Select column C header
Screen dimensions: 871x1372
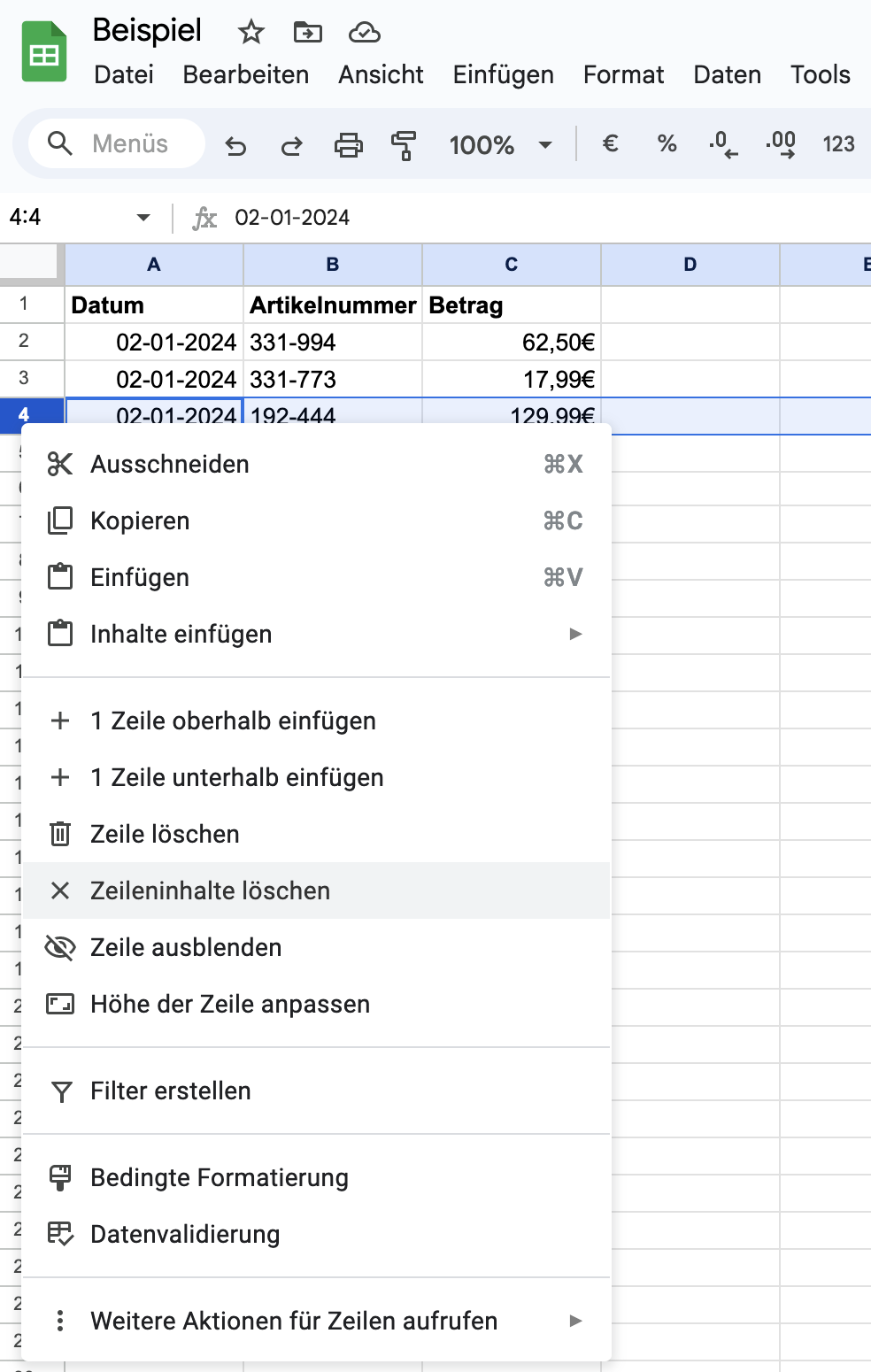point(512,265)
